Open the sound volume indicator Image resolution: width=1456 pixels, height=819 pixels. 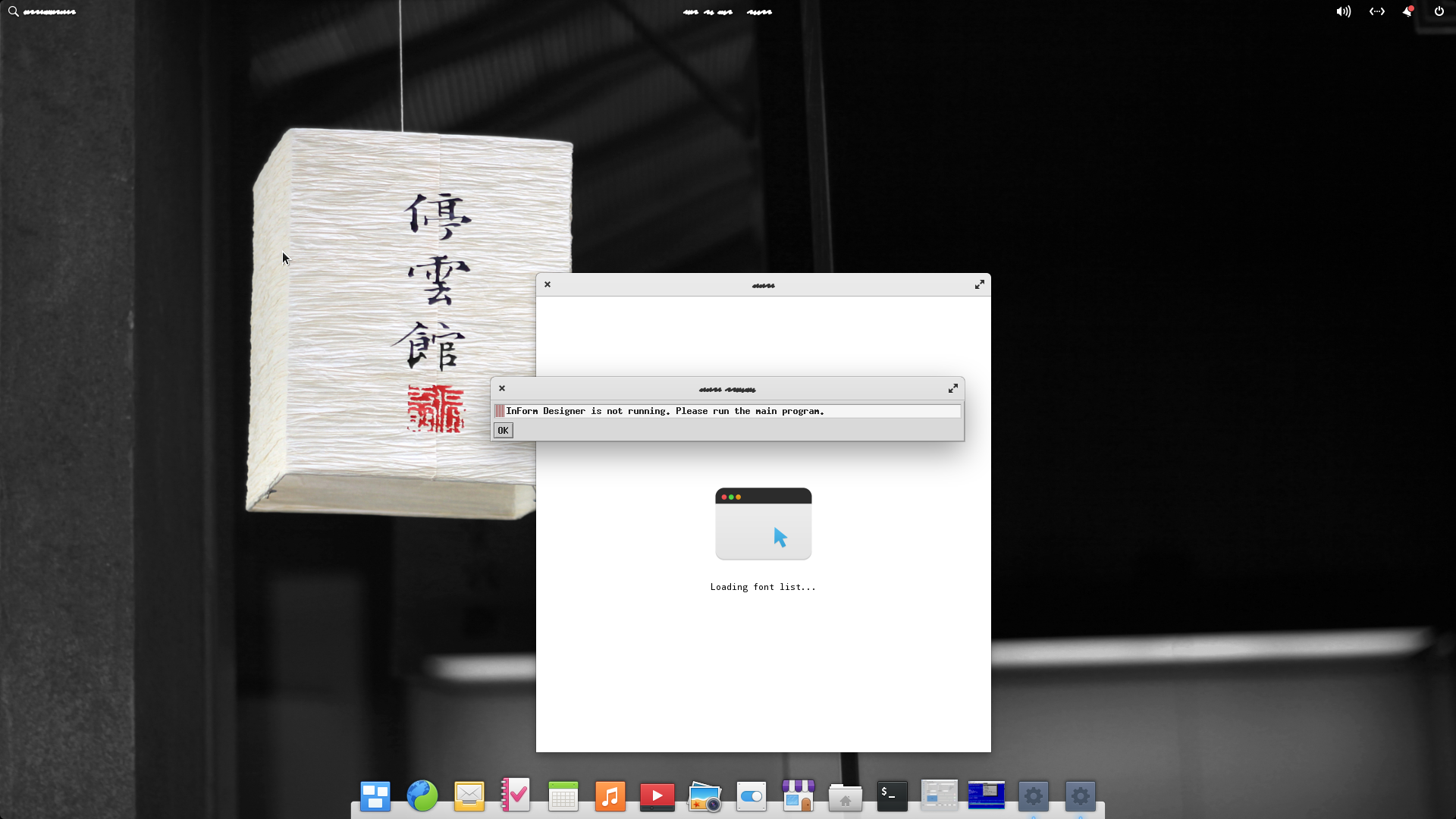pyautogui.click(x=1343, y=11)
